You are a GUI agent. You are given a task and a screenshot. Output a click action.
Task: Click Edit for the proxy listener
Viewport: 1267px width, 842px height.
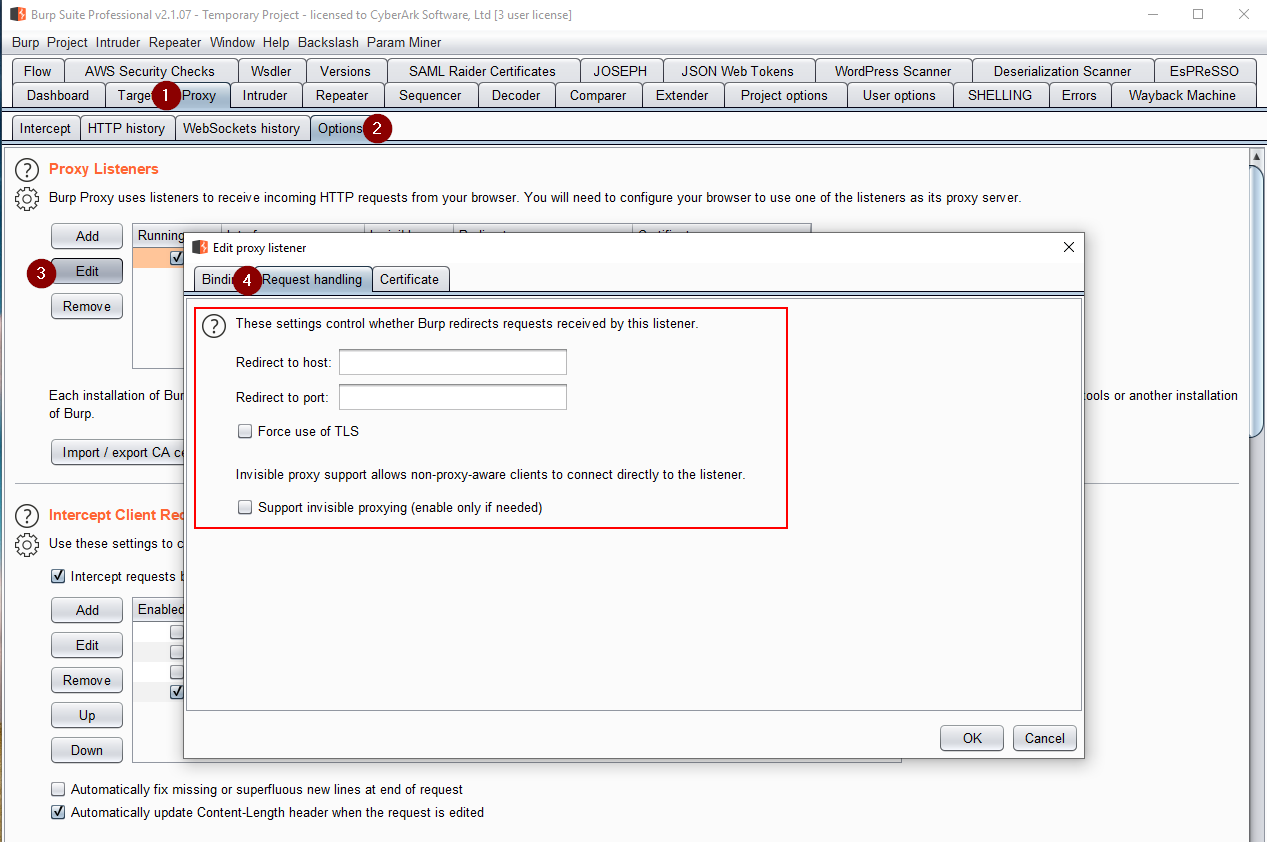87,271
